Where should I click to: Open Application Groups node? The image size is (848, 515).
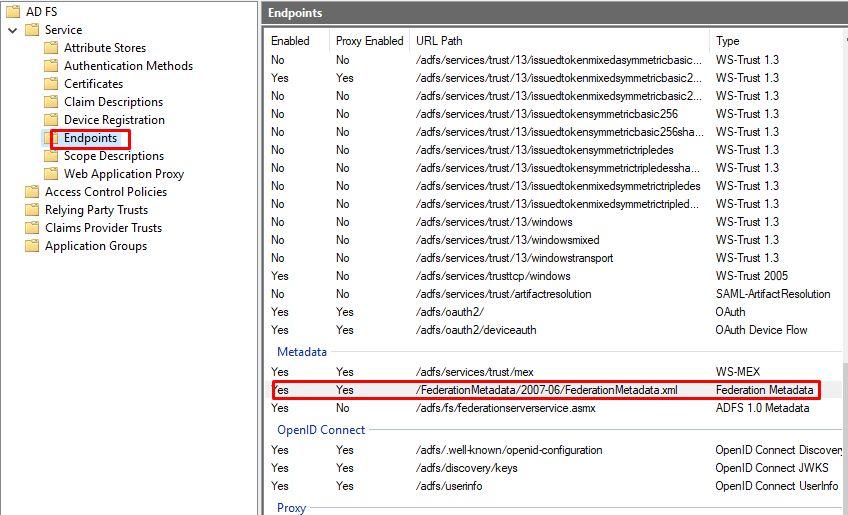point(96,246)
